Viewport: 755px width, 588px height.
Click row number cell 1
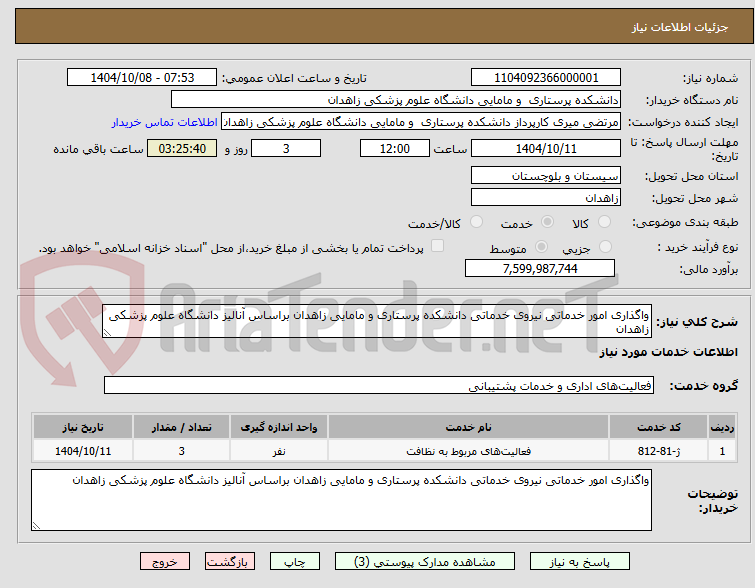[x=722, y=451]
